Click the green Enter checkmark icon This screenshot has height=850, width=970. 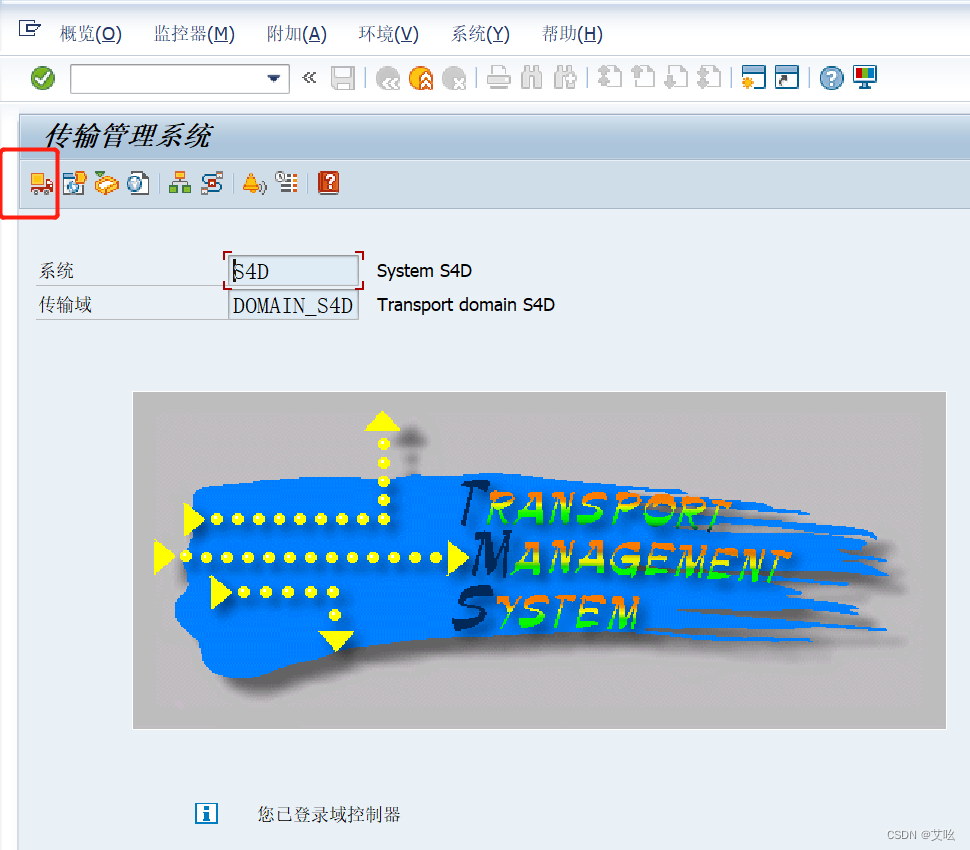click(x=43, y=78)
